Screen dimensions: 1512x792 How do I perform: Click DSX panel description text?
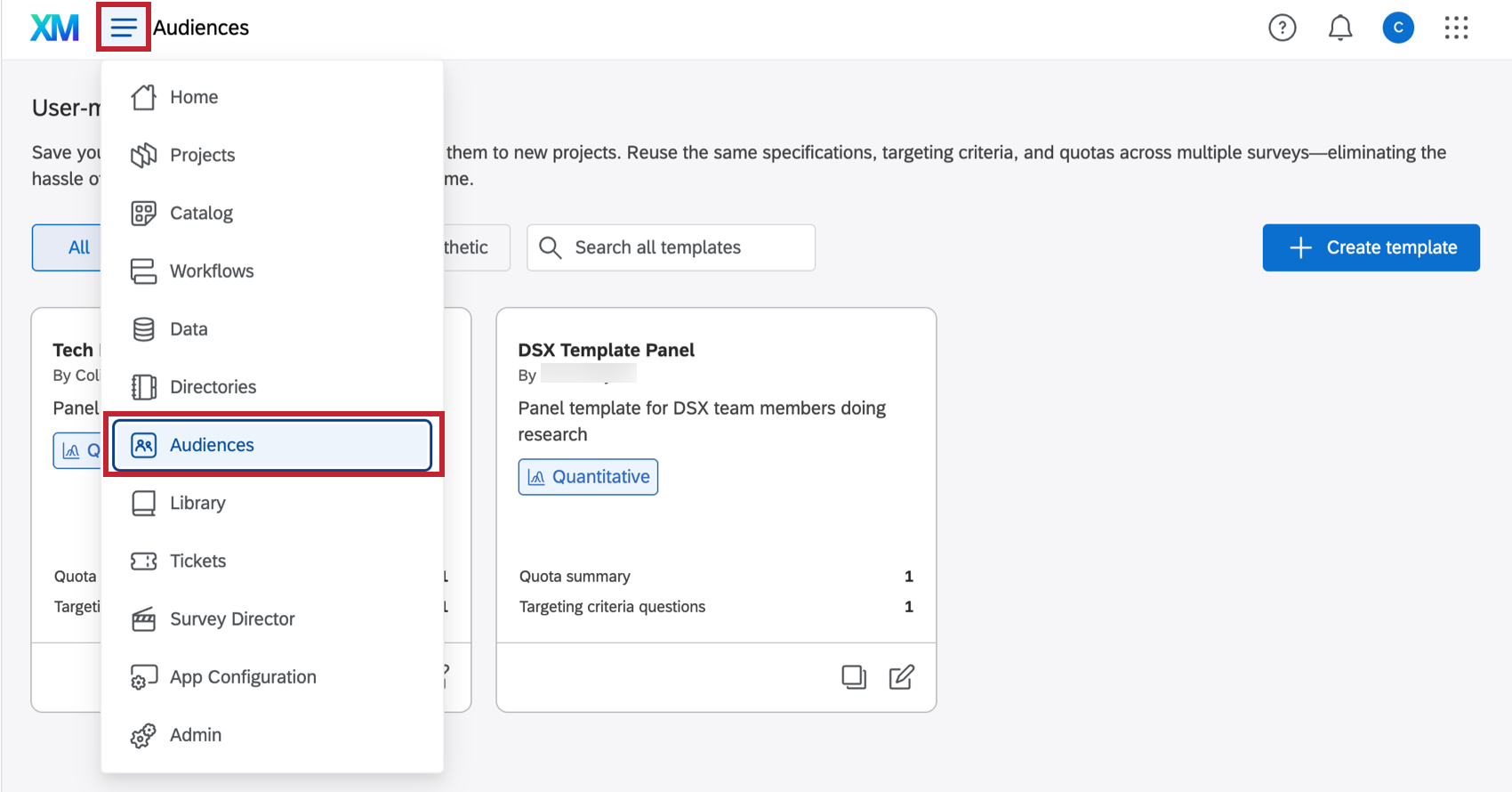click(702, 421)
